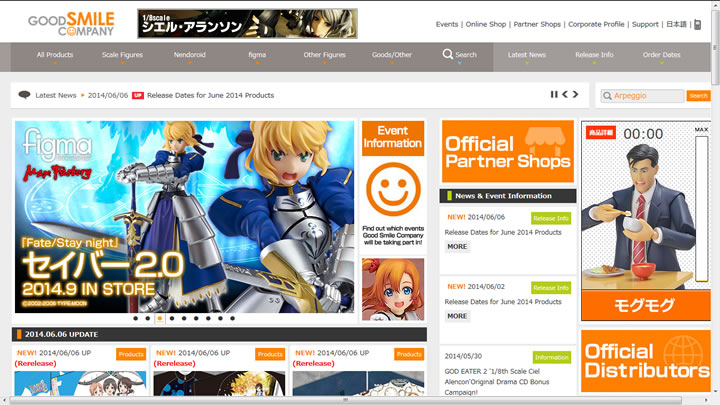Open the Order Dates tab
This screenshot has height=405, width=720.
click(x=662, y=56)
